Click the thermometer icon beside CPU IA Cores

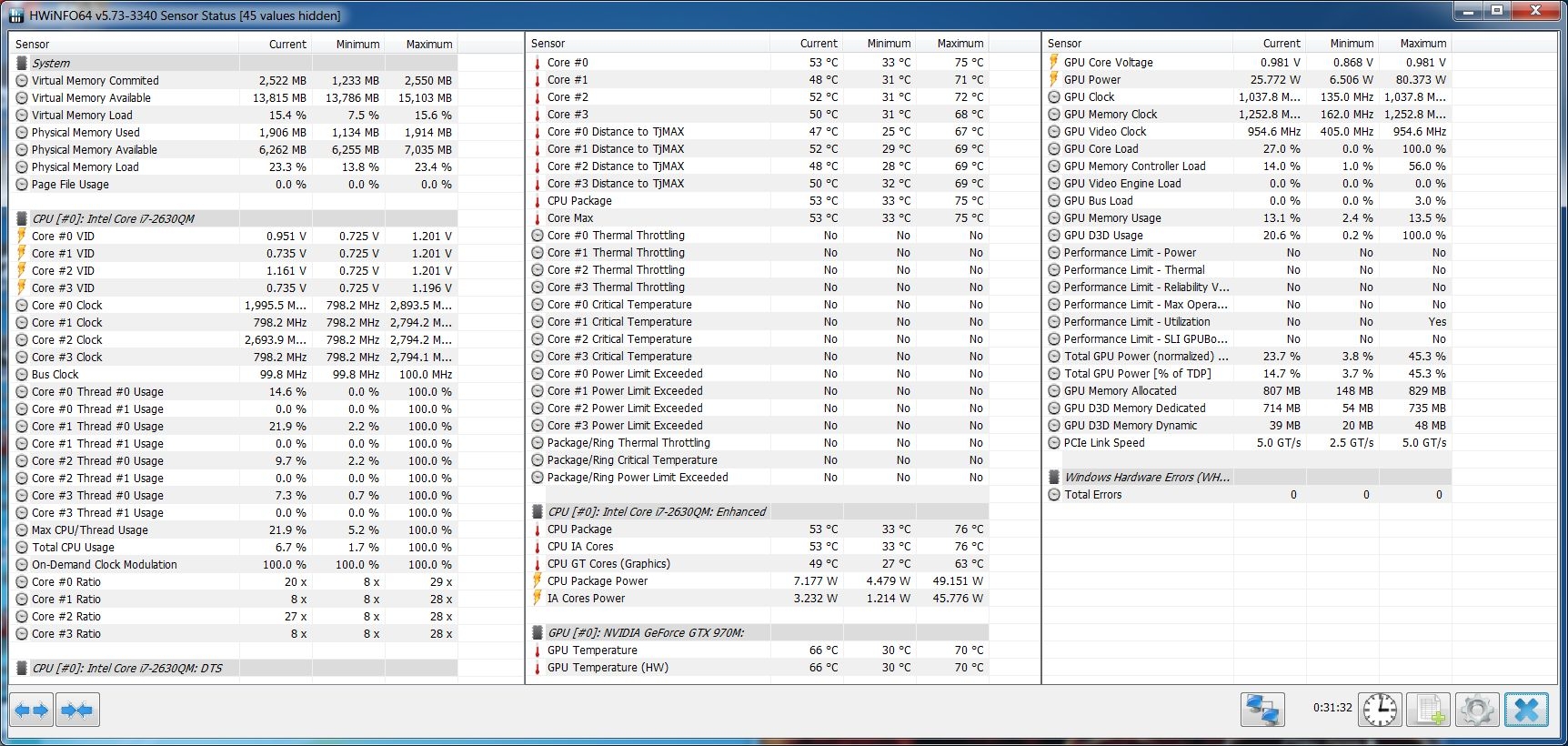[x=538, y=547]
